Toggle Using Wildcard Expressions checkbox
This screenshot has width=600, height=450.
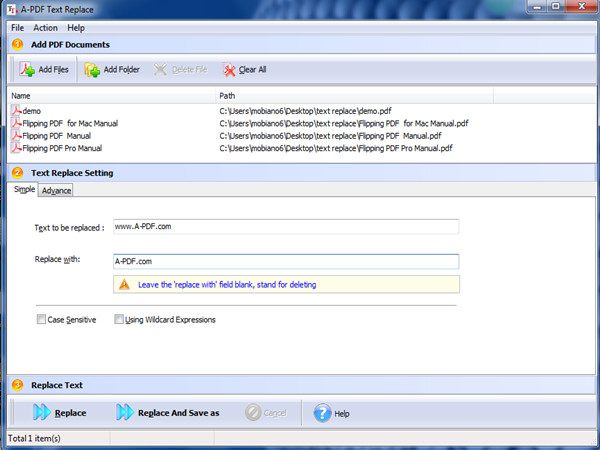tap(119, 319)
